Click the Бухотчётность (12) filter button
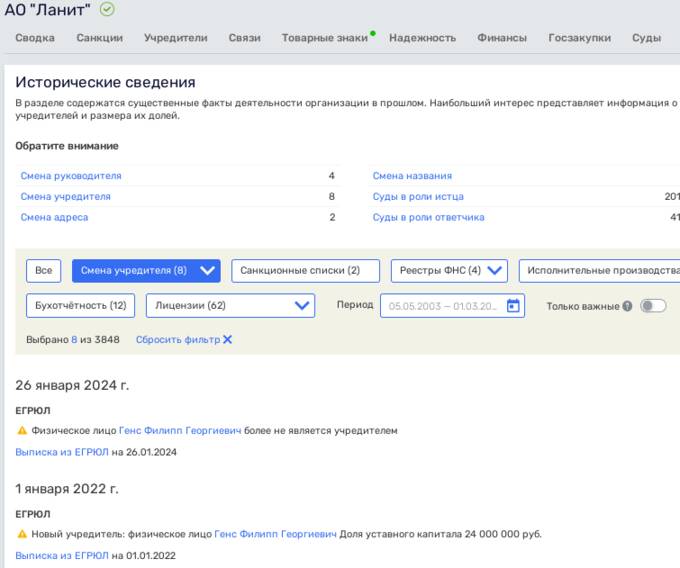Viewport: 680px width, 568px height. point(81,306)
